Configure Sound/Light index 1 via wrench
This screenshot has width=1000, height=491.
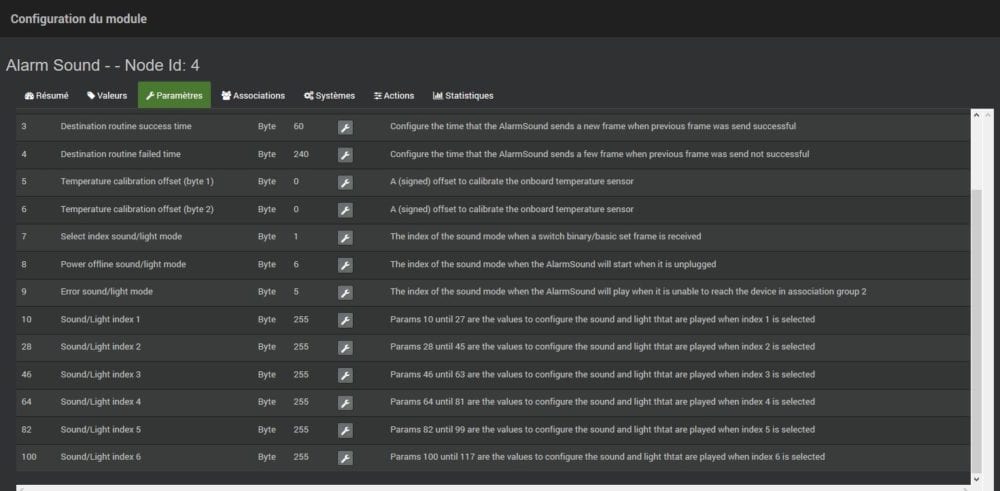345,320
